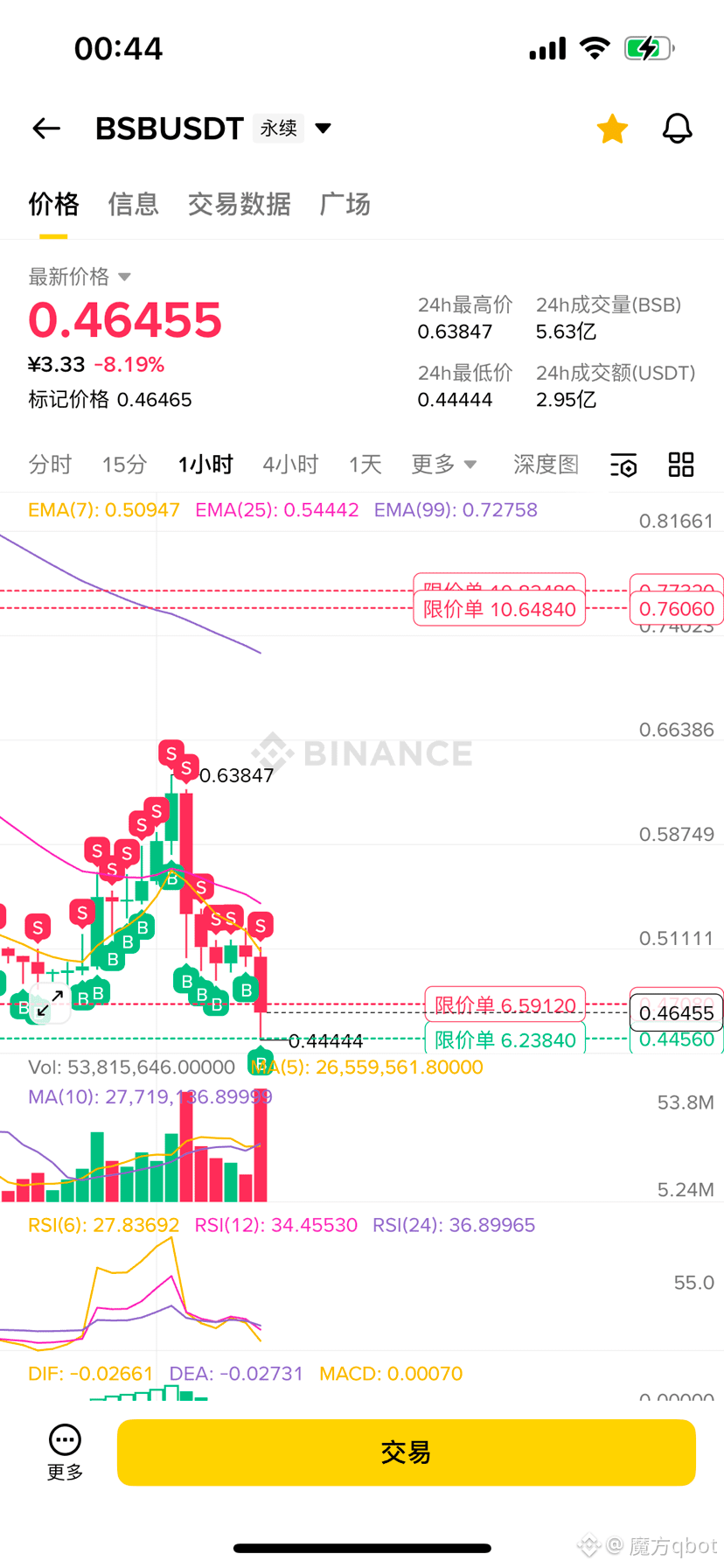Image resolution: width=724 pixels, height=1568 pixels.
Task: Select the 4小时 chart interval
Action: pos(290,464)
